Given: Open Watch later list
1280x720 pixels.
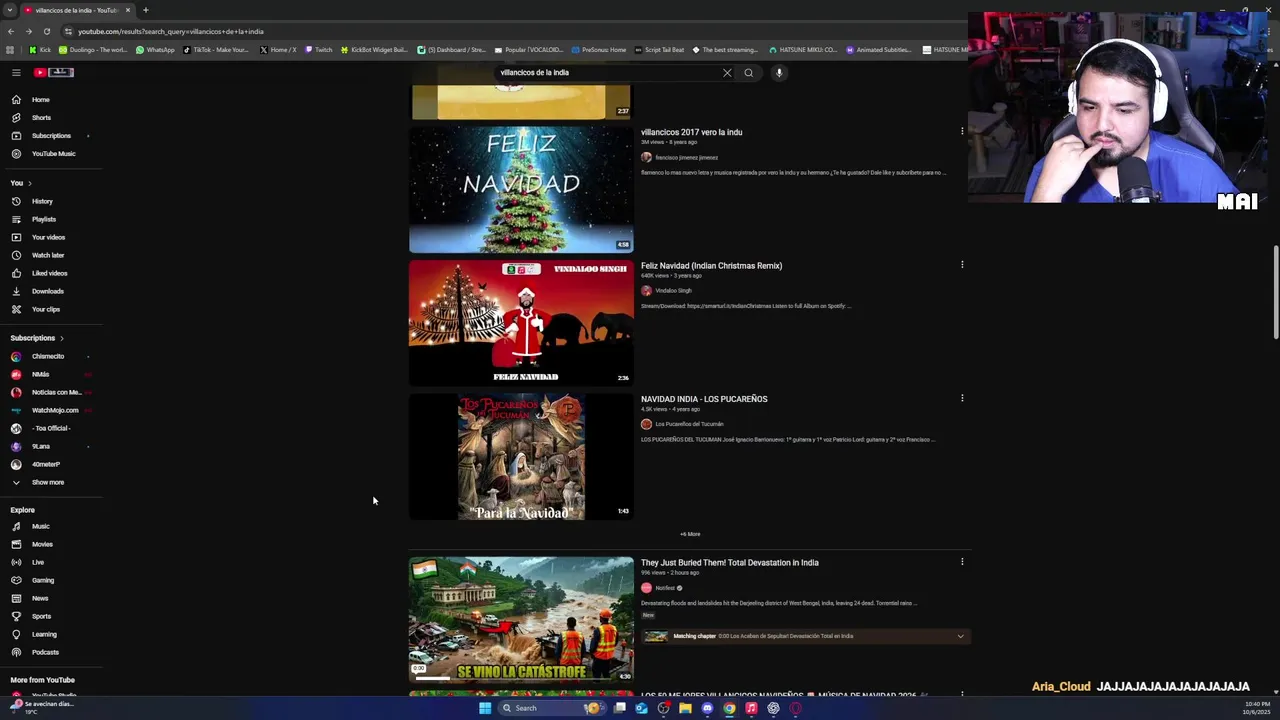Looking at the screenshot, I should [50, 255].
